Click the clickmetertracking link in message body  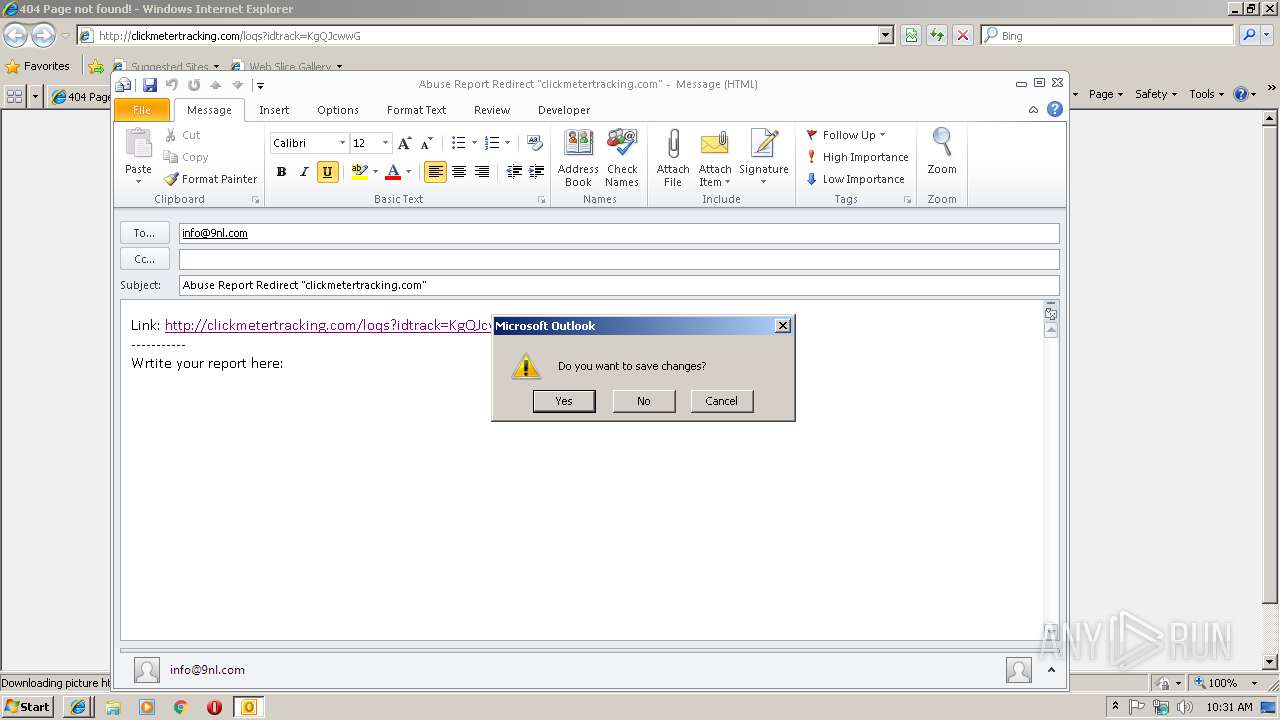click(x=329, y=325)
